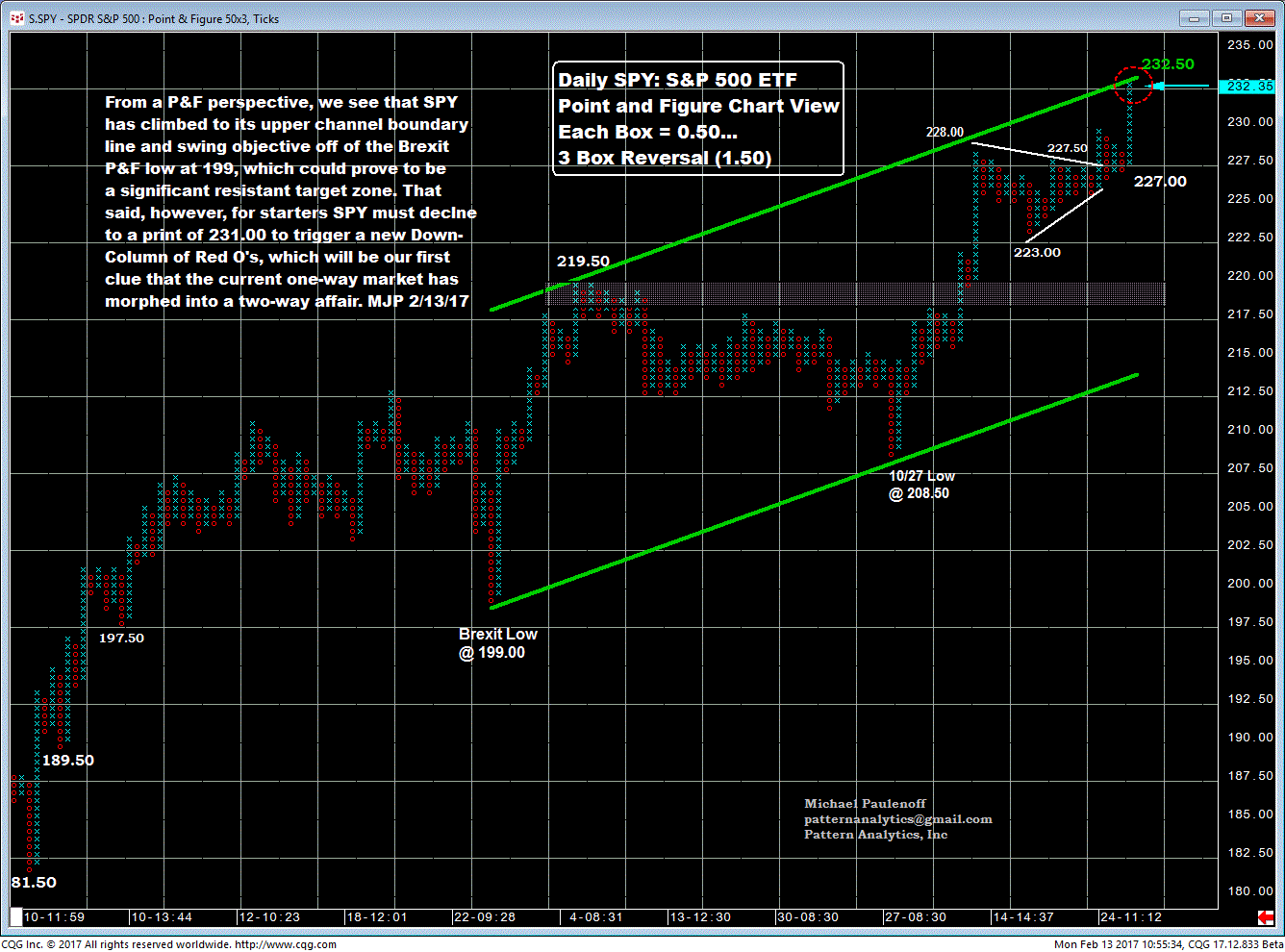Screen dimensions: 1285x952
Task: Close the S.SPY chart window
Action: click(x=1258, y=18)
